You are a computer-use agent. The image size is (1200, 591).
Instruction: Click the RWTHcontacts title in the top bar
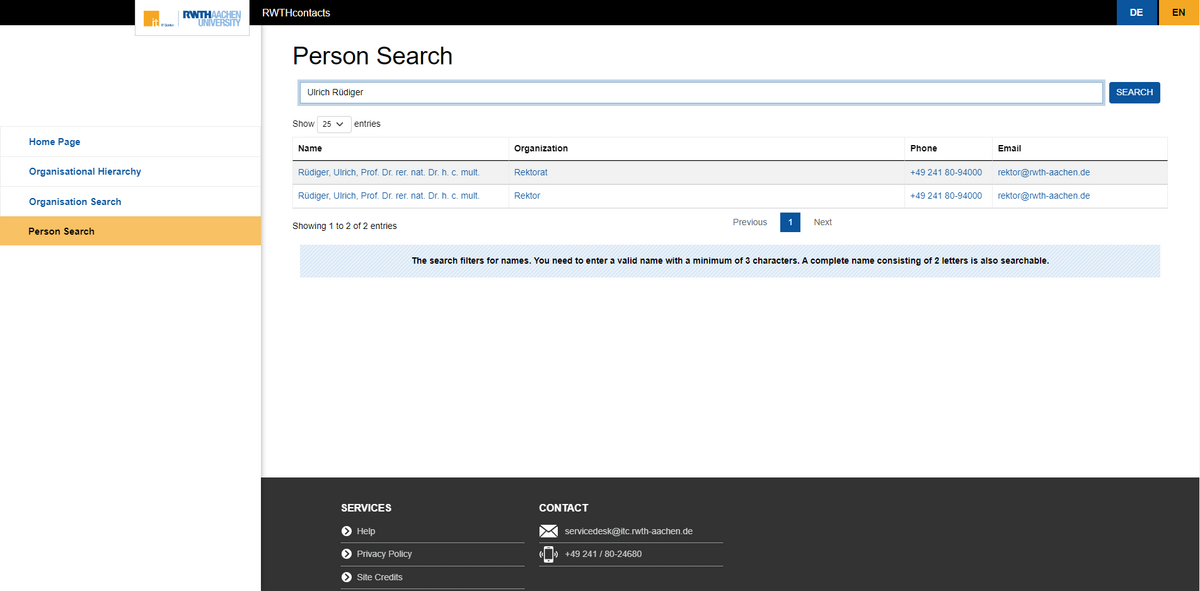tap(296, 13)
